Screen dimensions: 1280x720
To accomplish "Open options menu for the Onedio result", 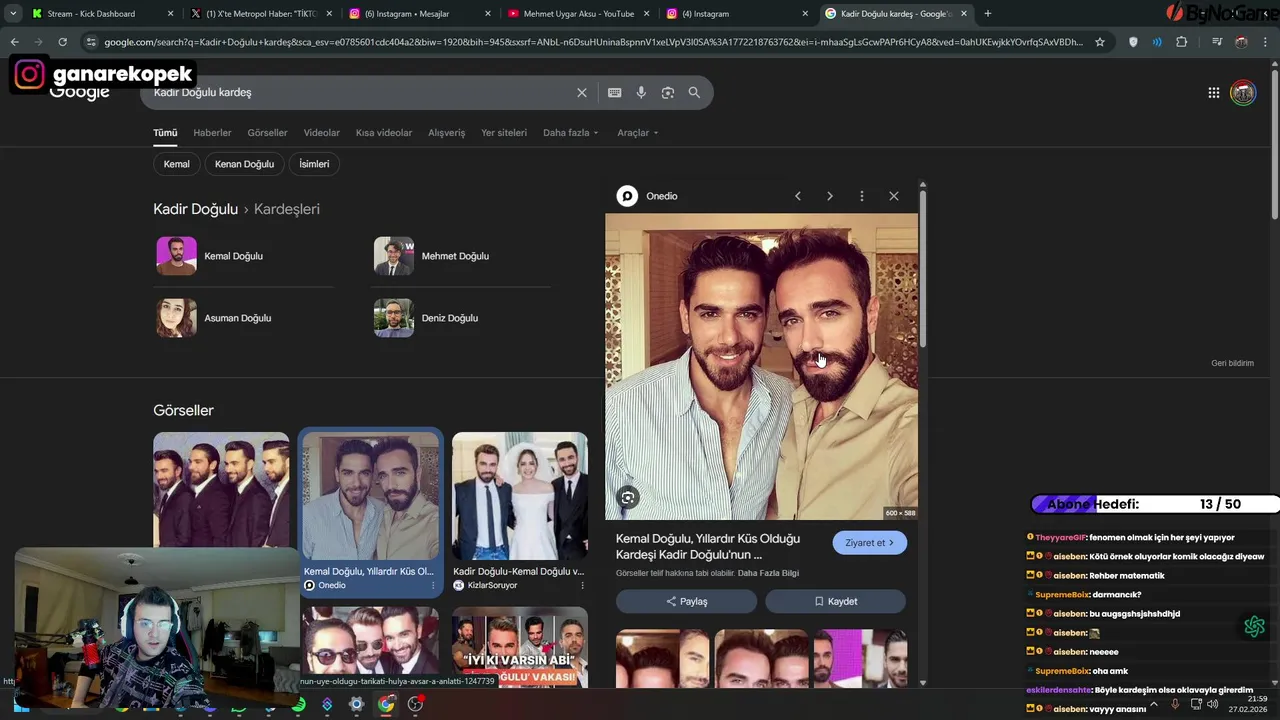I will pyautogui.click(x=433, y=585).
